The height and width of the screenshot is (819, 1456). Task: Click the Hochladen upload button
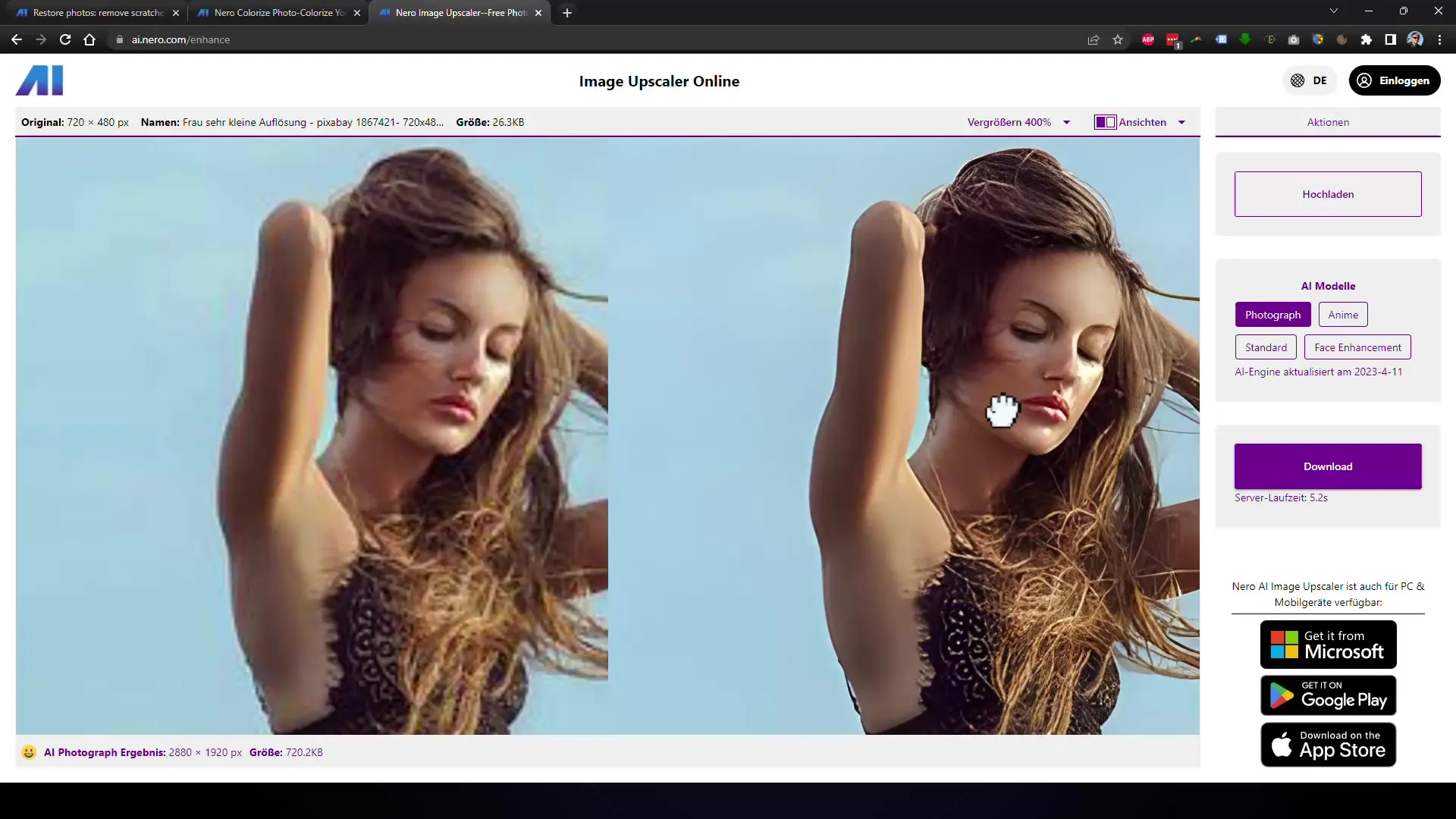pos(1328,194)
